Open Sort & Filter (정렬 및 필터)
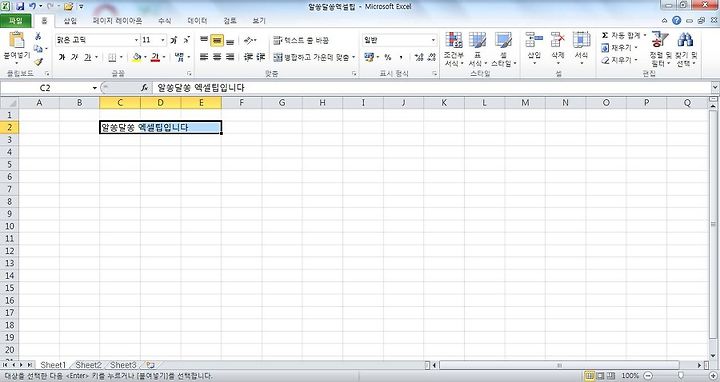 click(x=660, y=49)
